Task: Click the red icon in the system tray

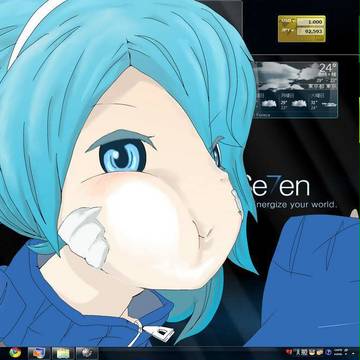Action: (x=289, y=352)
